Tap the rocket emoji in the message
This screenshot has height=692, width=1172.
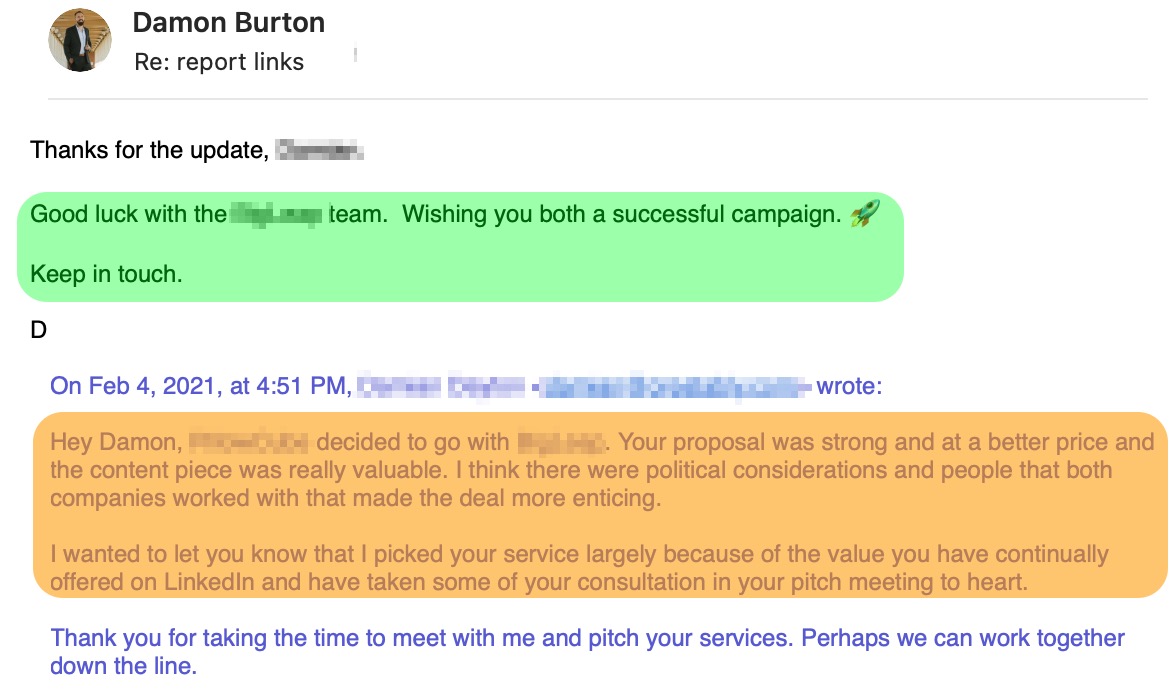[865, 214]
